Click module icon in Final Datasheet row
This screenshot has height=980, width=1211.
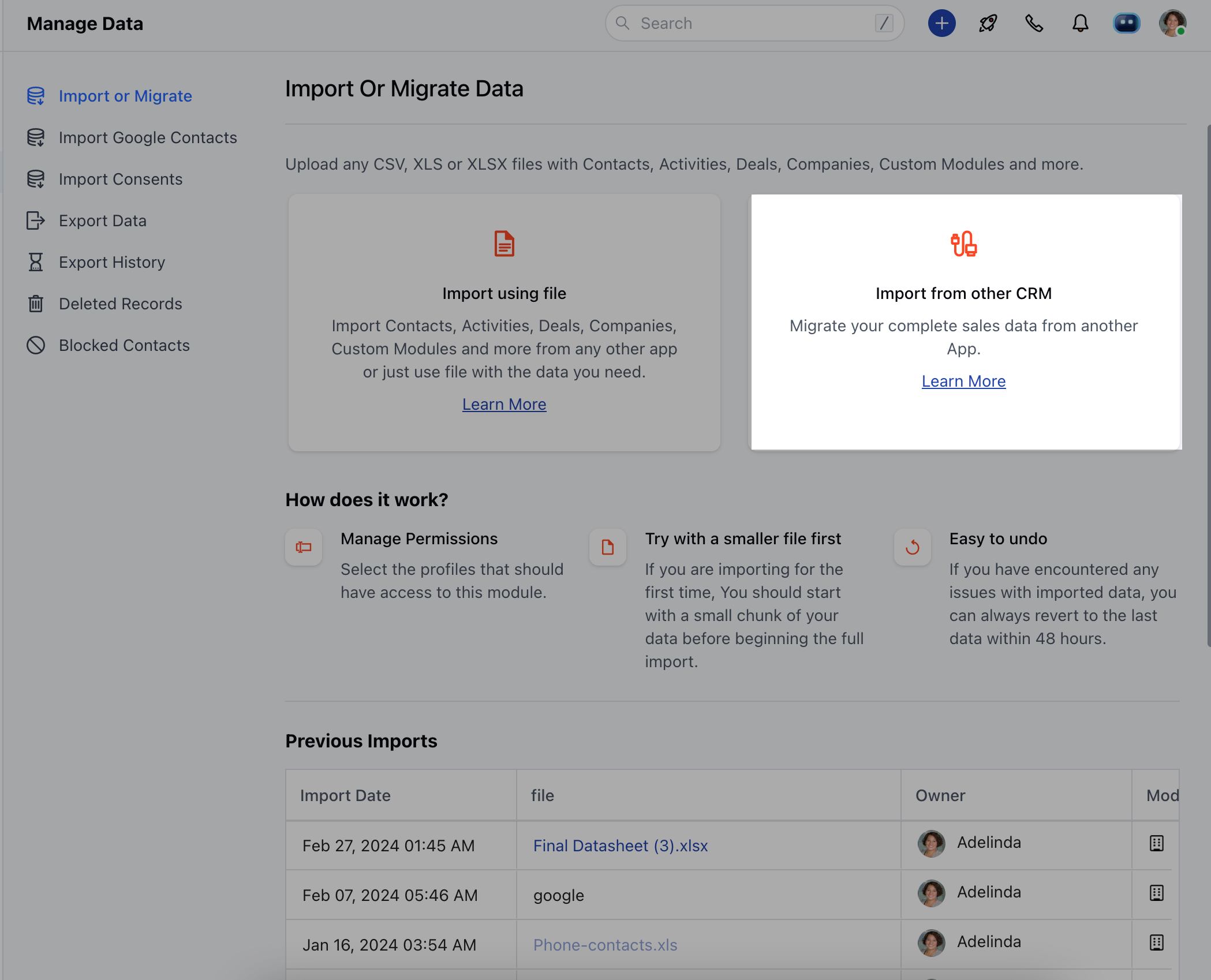click(1156, 843)
